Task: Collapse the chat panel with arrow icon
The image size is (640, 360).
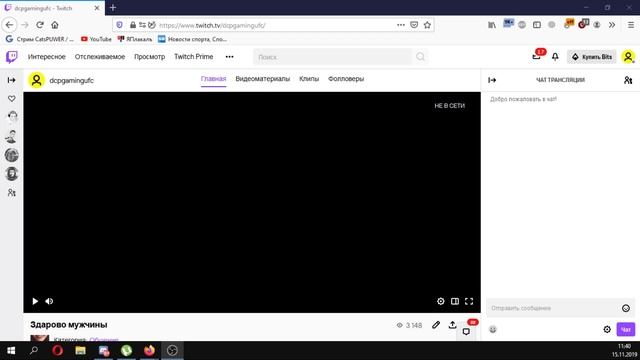Action: coord(492,80)
